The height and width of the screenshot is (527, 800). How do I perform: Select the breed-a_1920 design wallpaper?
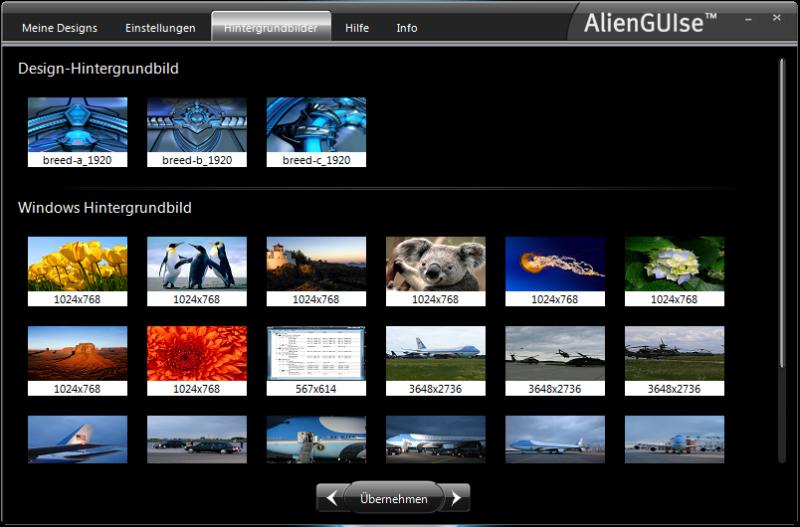(x=77, y=125)
